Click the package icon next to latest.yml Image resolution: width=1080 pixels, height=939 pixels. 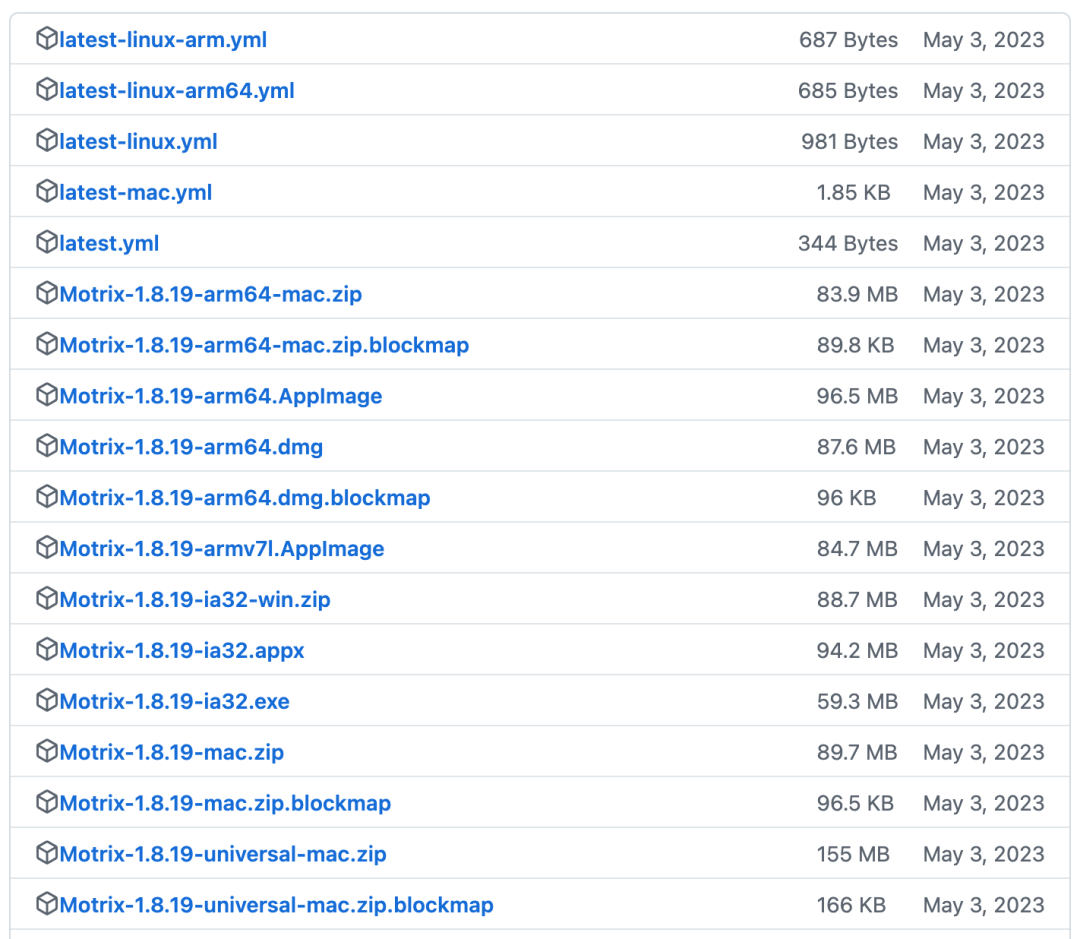pos(46,243)
